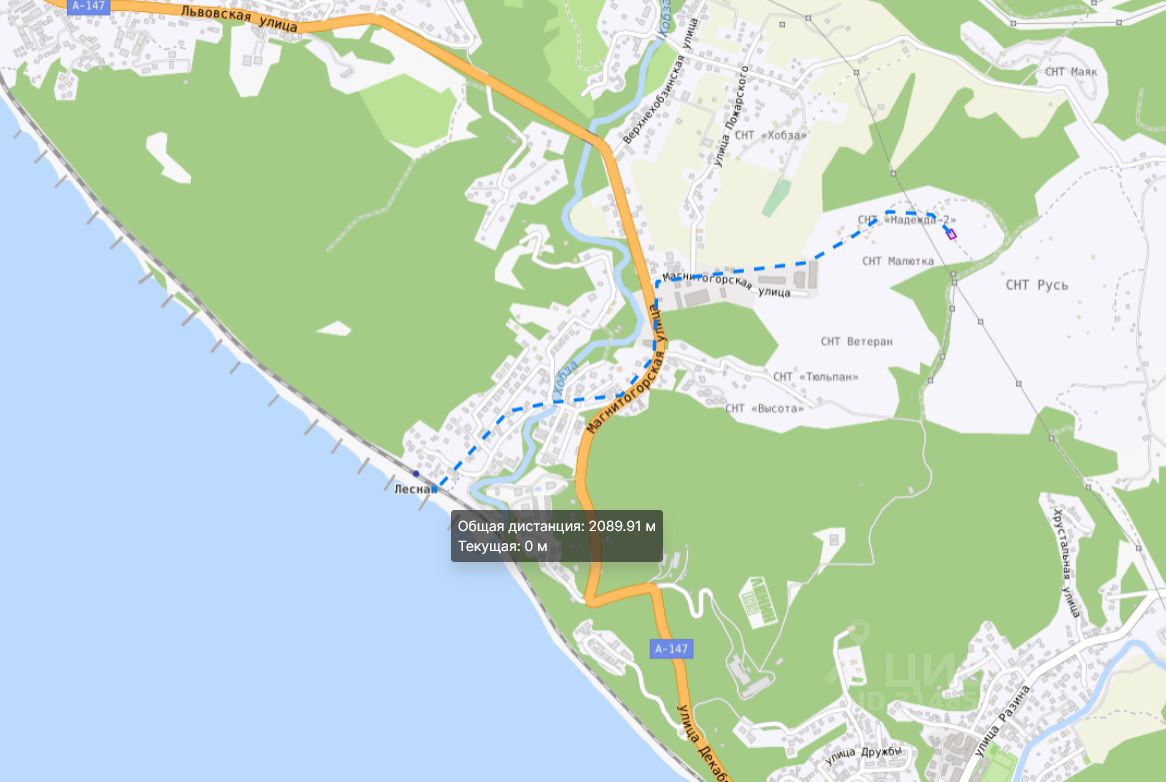Image resolution: width=1166 pixels, height=782 pixels.
Task: Click the улица Дружбы street label
Action: pos(863,755)
